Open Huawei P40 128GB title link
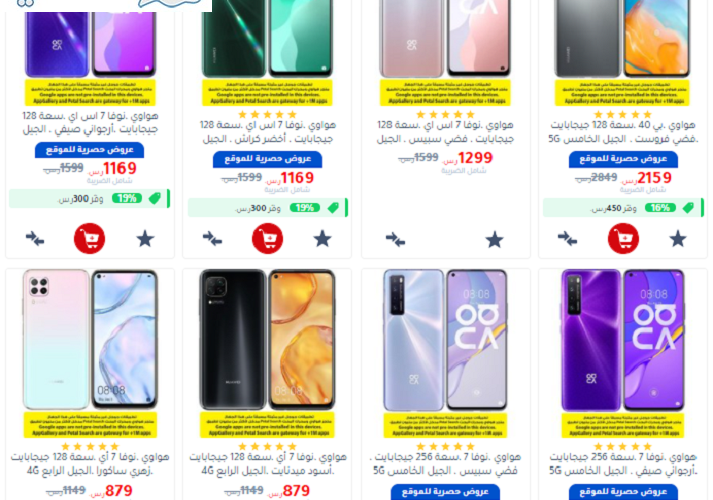This screenshot has width=713, height=500. pos(623,131)
